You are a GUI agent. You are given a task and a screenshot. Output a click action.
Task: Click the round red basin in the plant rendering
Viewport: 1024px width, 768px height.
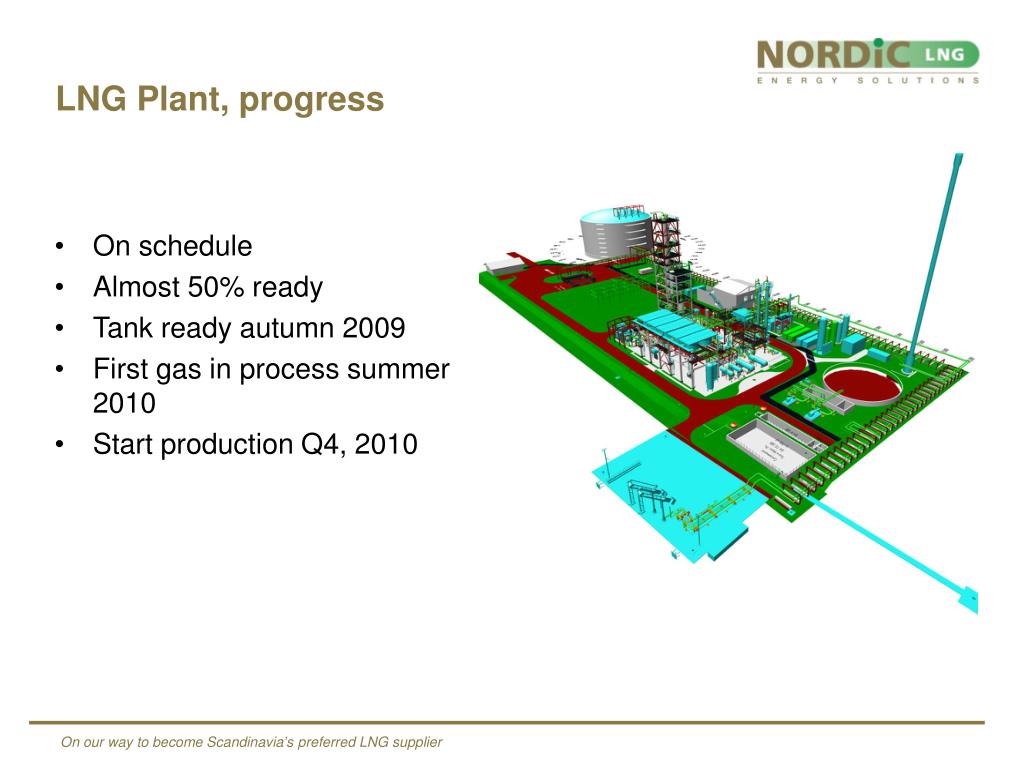point(861,385)
